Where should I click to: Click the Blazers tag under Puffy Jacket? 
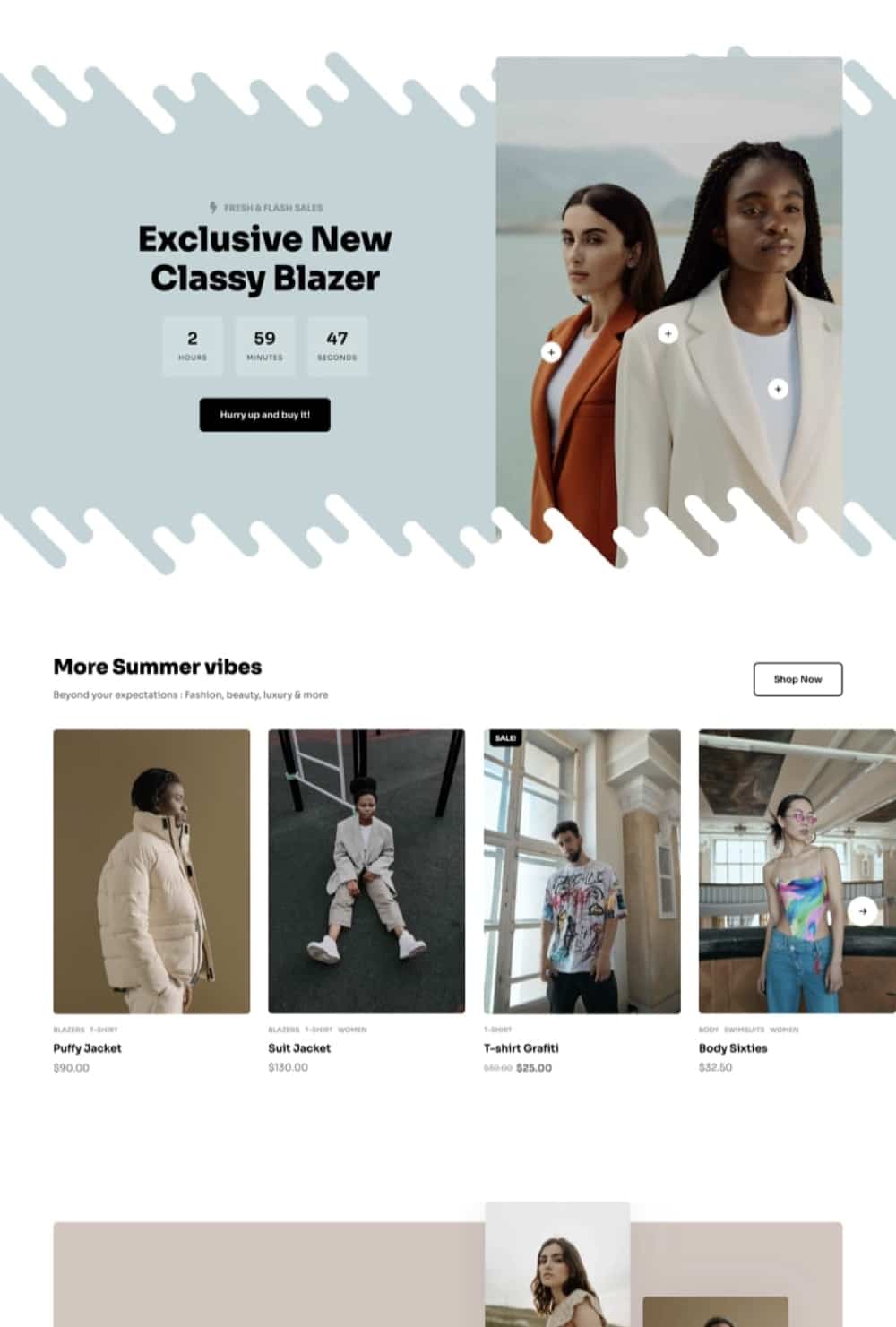[69, 1030]
